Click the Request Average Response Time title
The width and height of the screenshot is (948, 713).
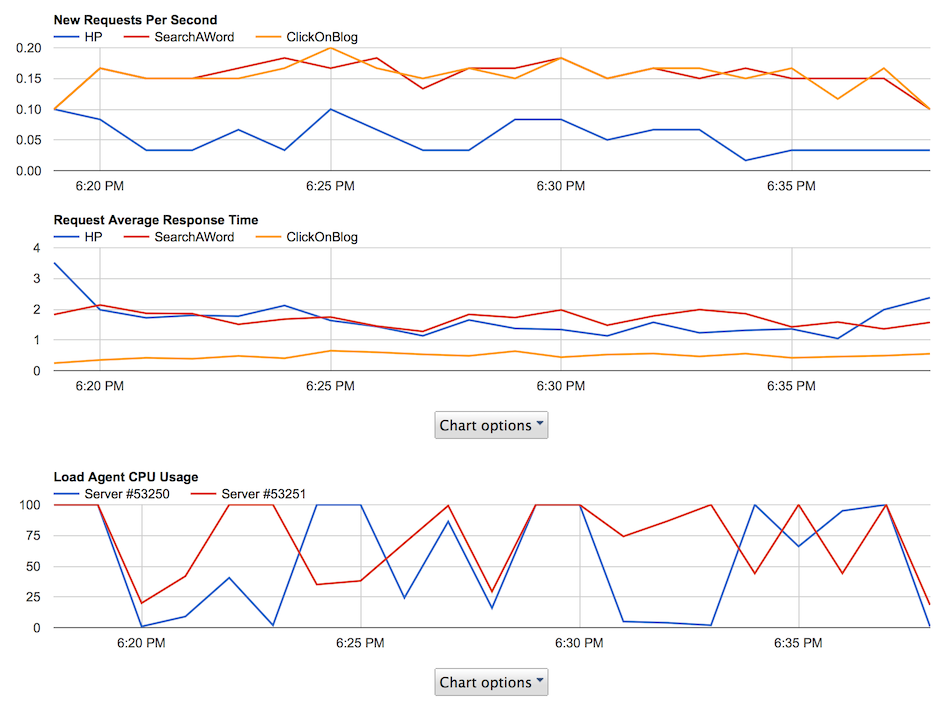click(156, 220)
